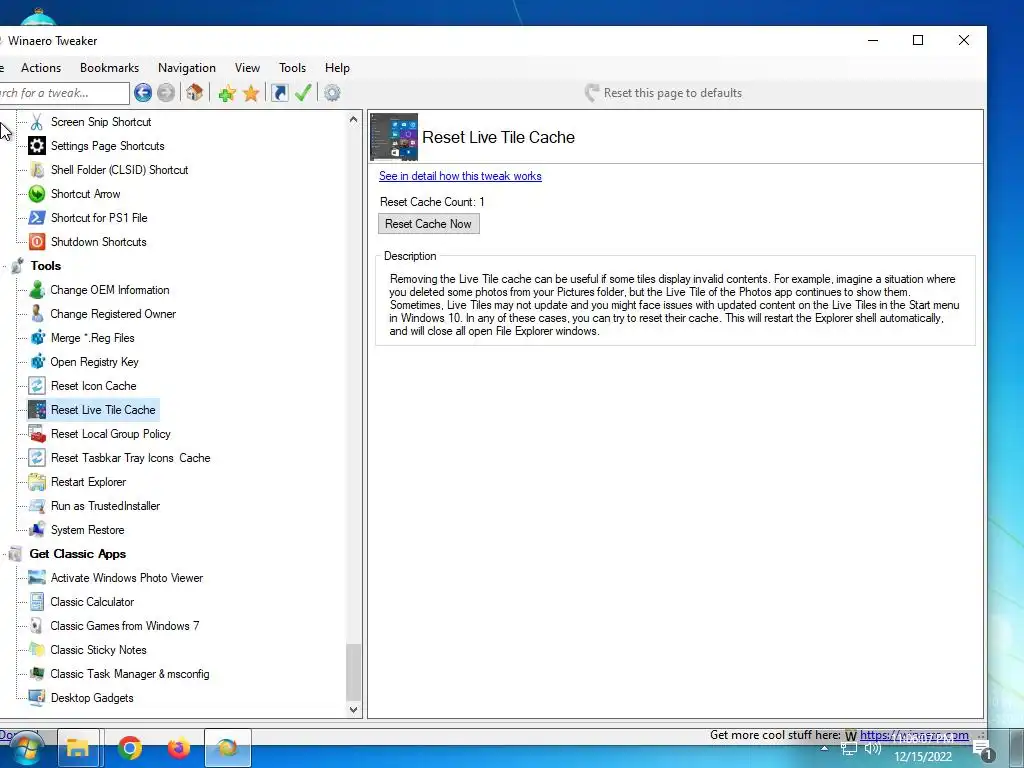Open See in detail how this tweak works link
The width and height of the screenshot is (1024, 768).
tap(460, 176)
